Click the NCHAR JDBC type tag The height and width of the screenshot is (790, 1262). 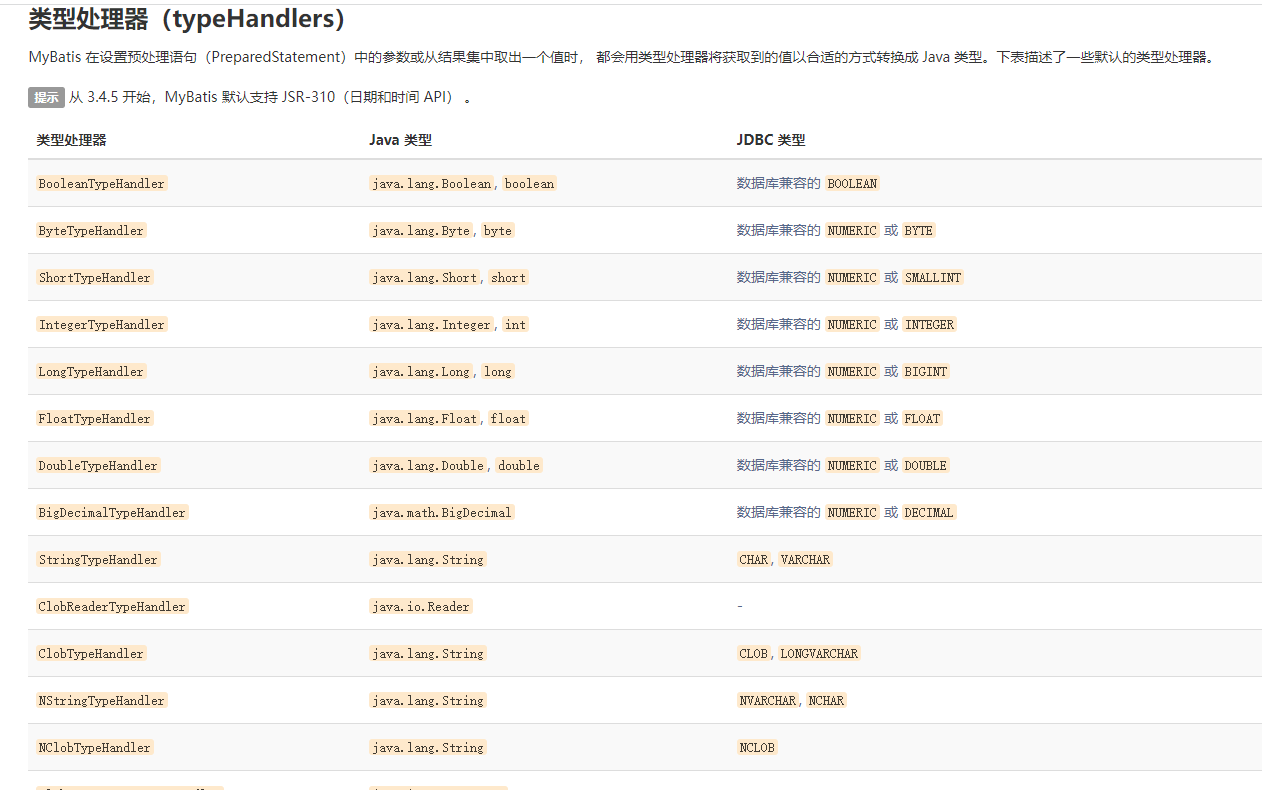click(x=827, y=700)
